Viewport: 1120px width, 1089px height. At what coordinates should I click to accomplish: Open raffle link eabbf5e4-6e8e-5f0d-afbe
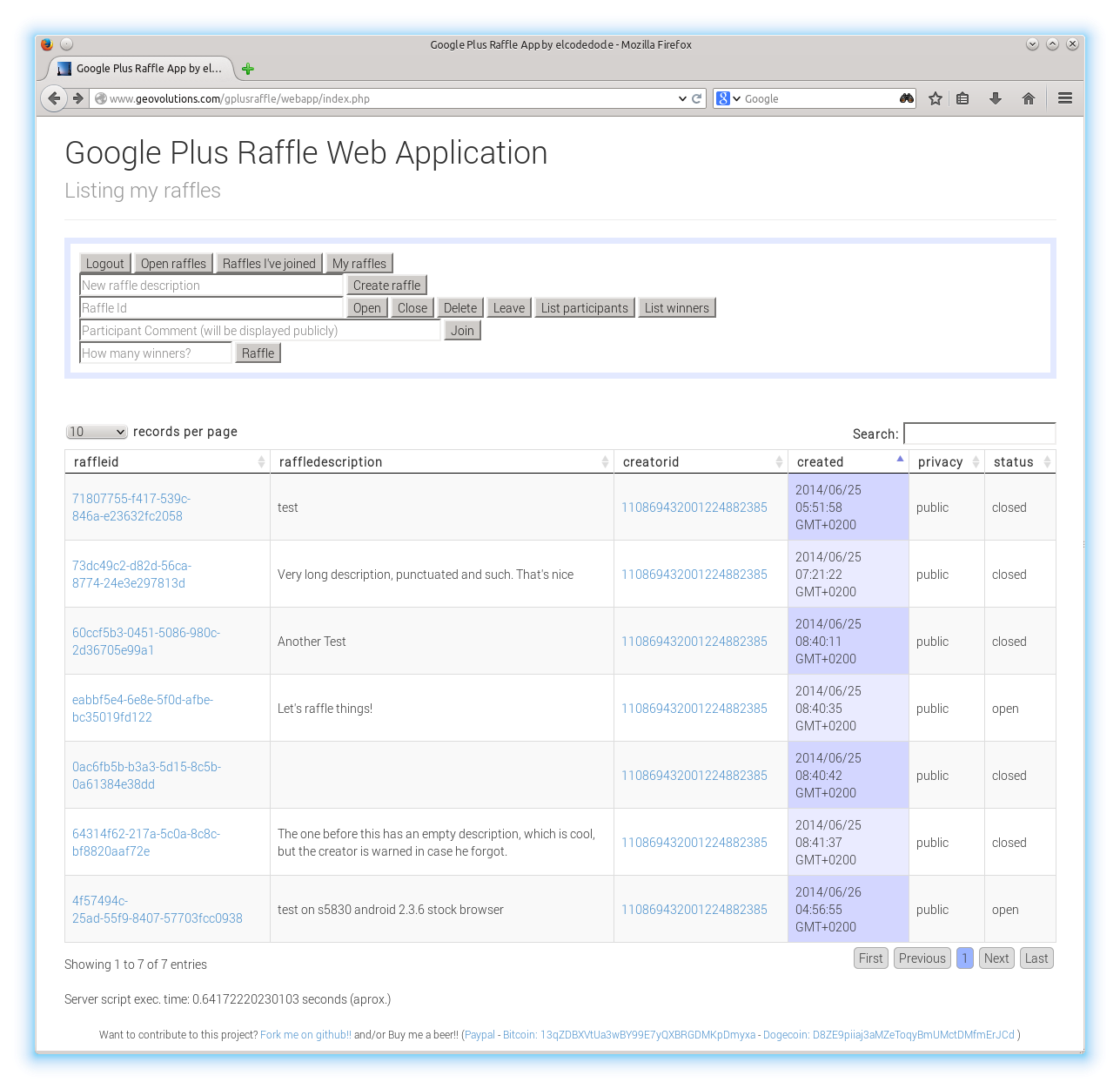pos(143,708)
